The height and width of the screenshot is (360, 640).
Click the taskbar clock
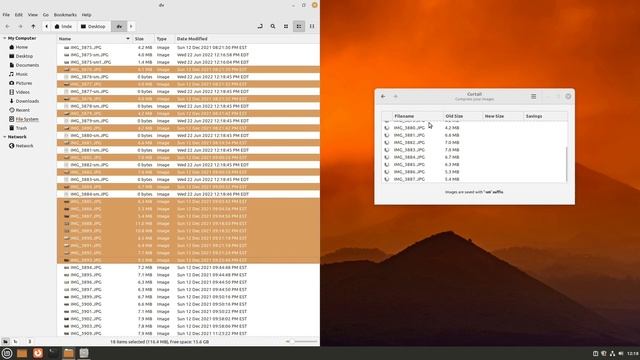point(632,353)
